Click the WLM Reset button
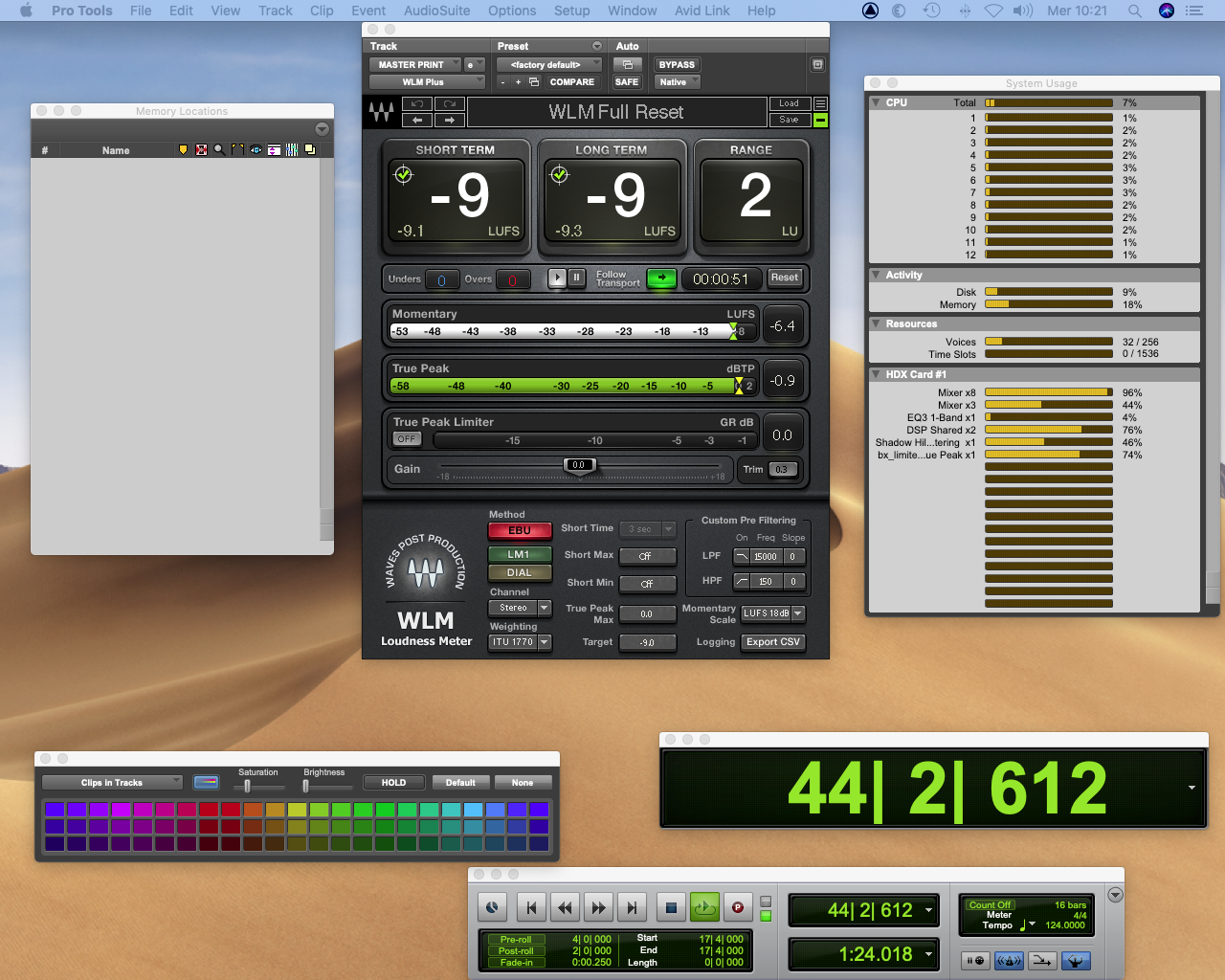This screenshot has width=1225, height=980. pyautogui.click(x=785, y=278)
